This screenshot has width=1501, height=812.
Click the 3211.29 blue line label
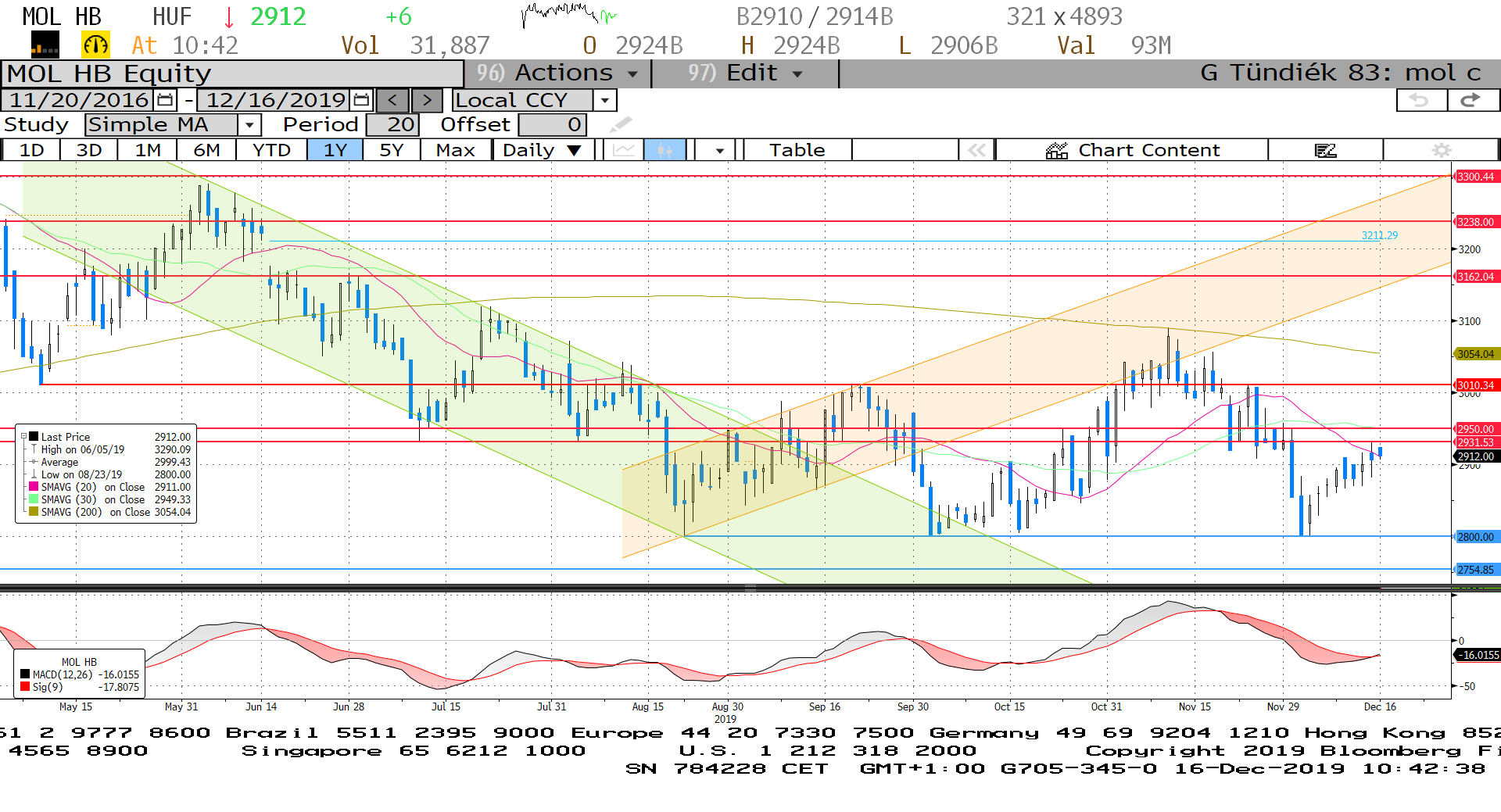point(1379,235)
